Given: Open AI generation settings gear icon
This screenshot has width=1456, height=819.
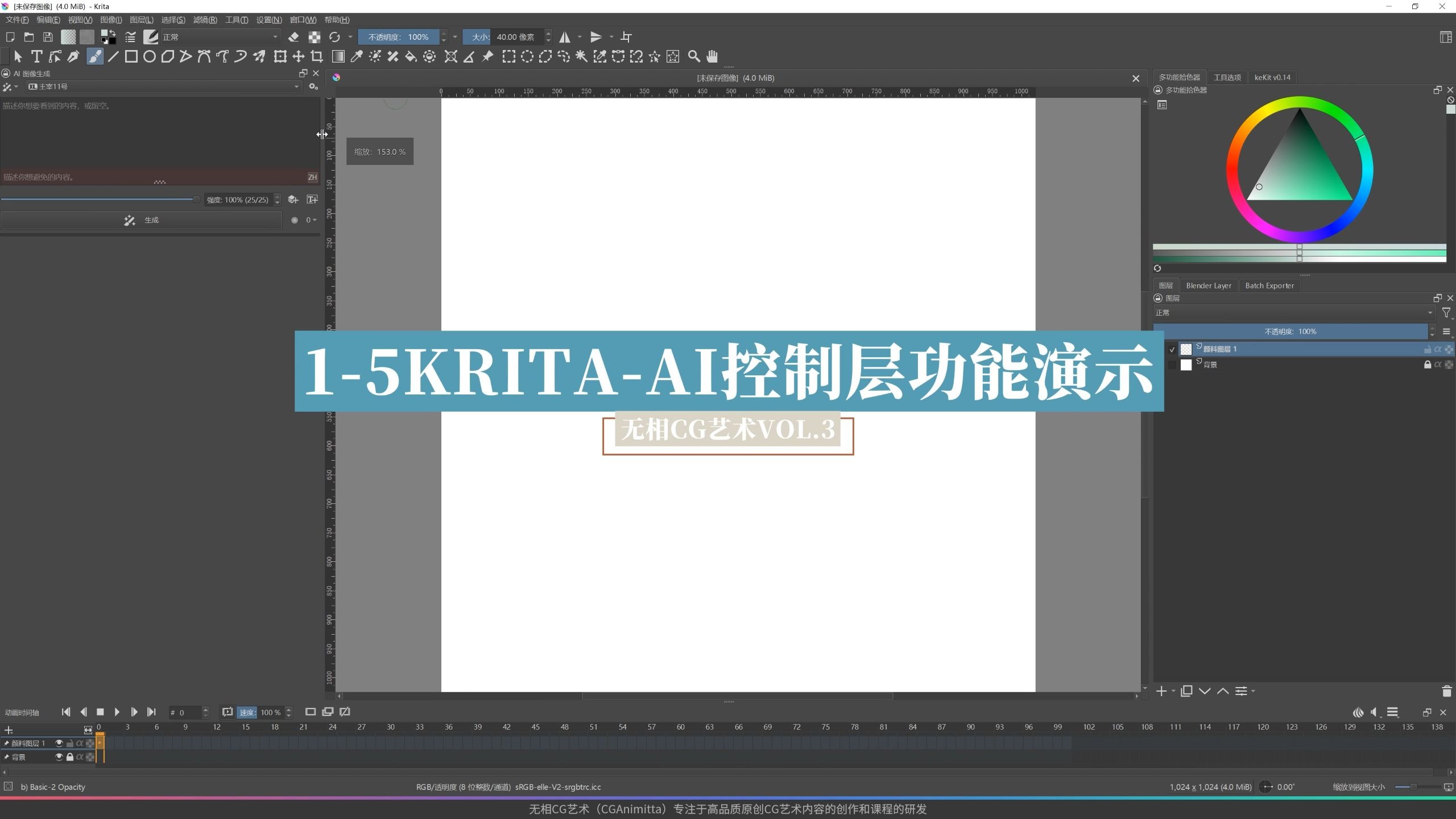Looking at the screenshot, I should pos(313,86).
